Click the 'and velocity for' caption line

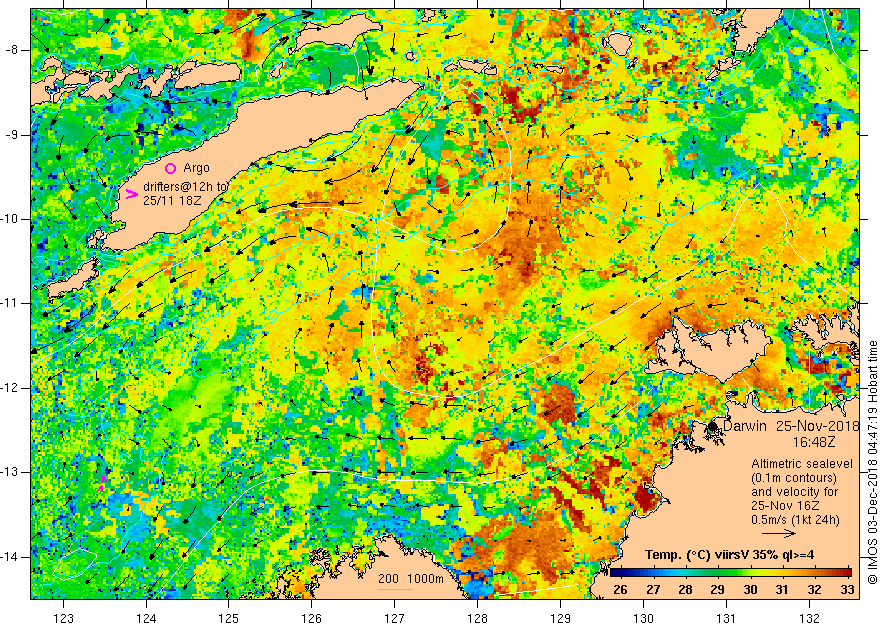point(795,491)
